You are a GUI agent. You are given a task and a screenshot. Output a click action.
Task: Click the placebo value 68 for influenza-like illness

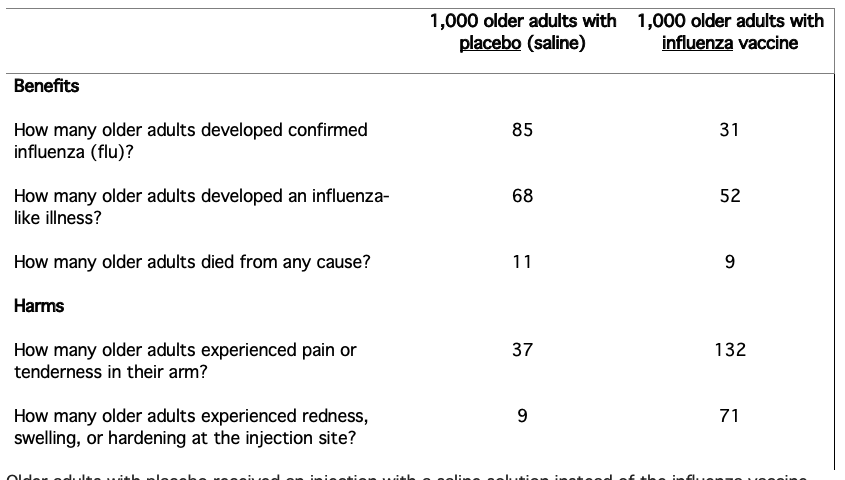[522, 196]
